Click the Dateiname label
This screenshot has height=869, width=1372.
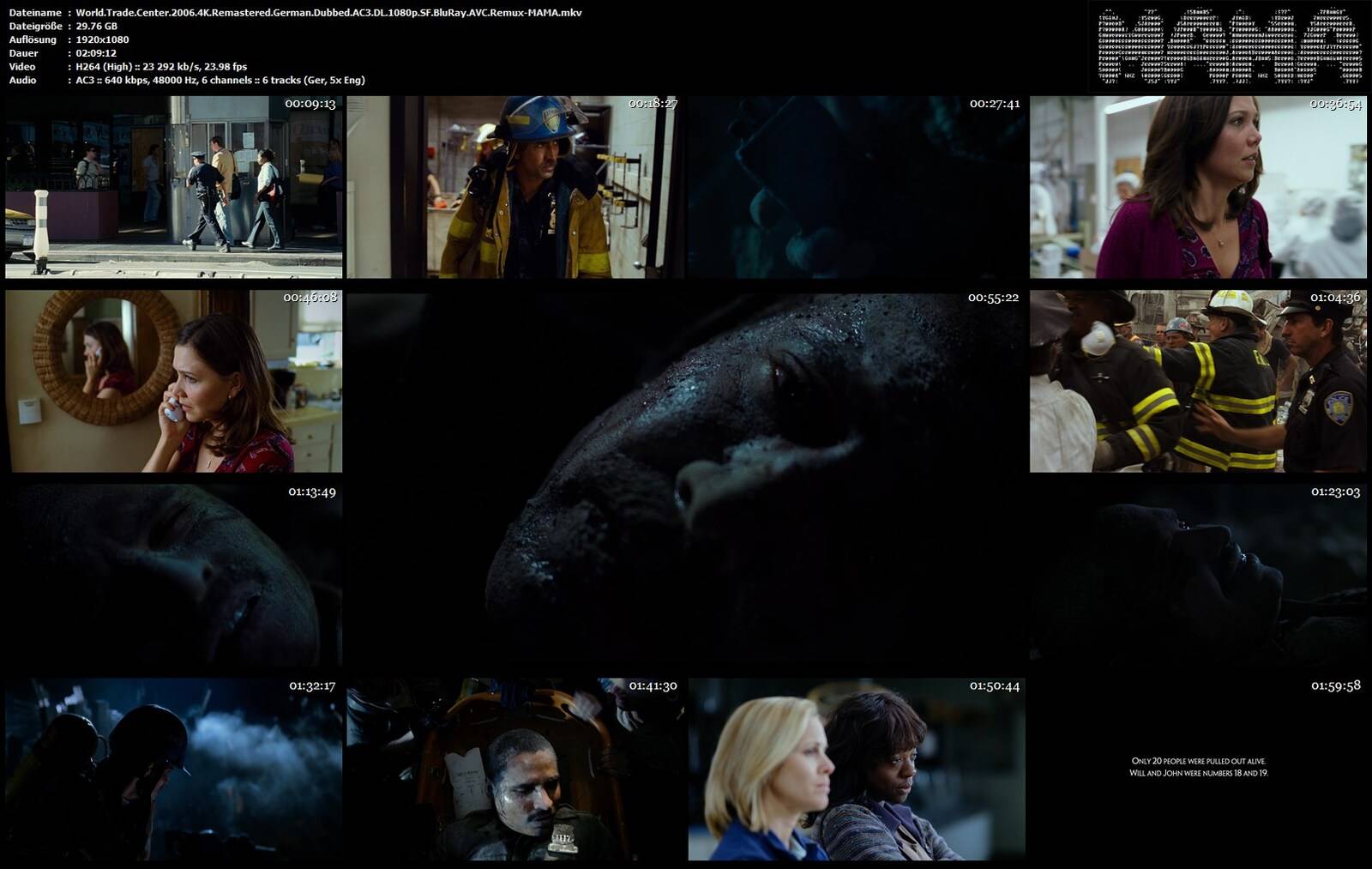pos(35,13)
